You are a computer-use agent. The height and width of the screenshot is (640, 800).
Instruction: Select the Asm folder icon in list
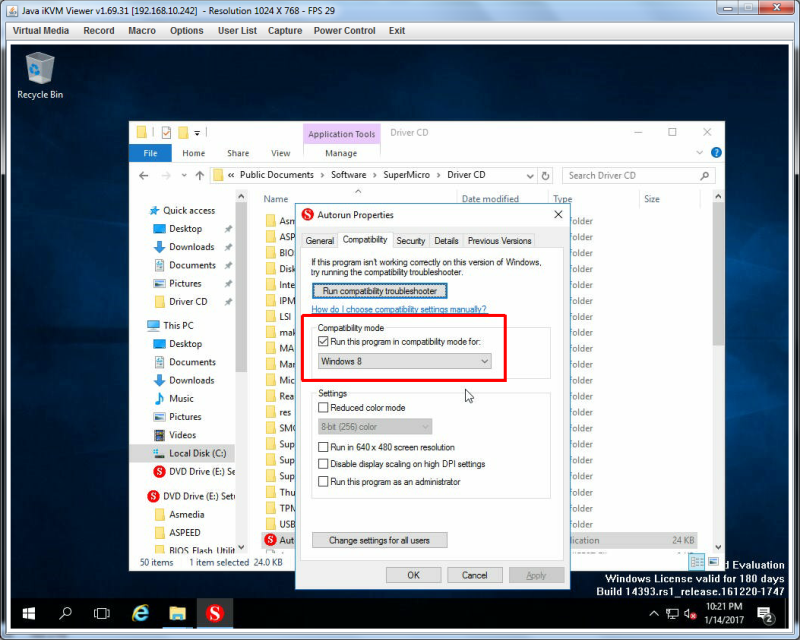271,221
